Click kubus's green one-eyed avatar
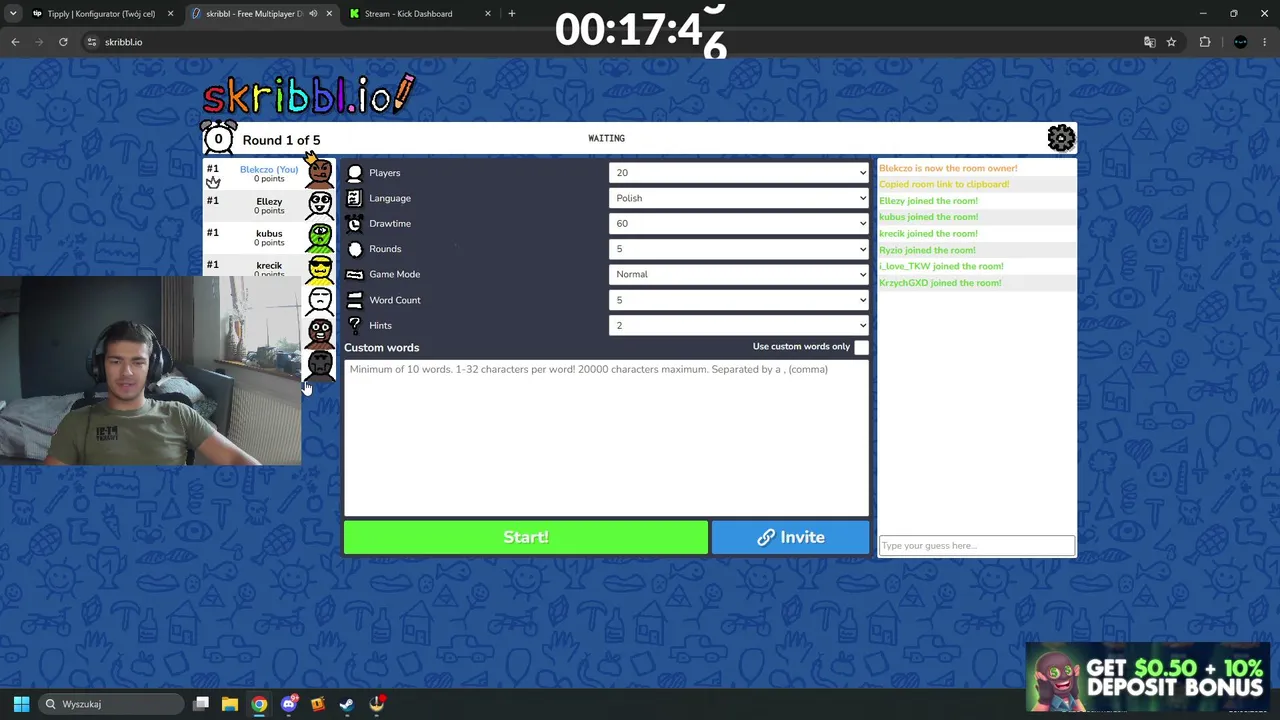 pos(320,237)
